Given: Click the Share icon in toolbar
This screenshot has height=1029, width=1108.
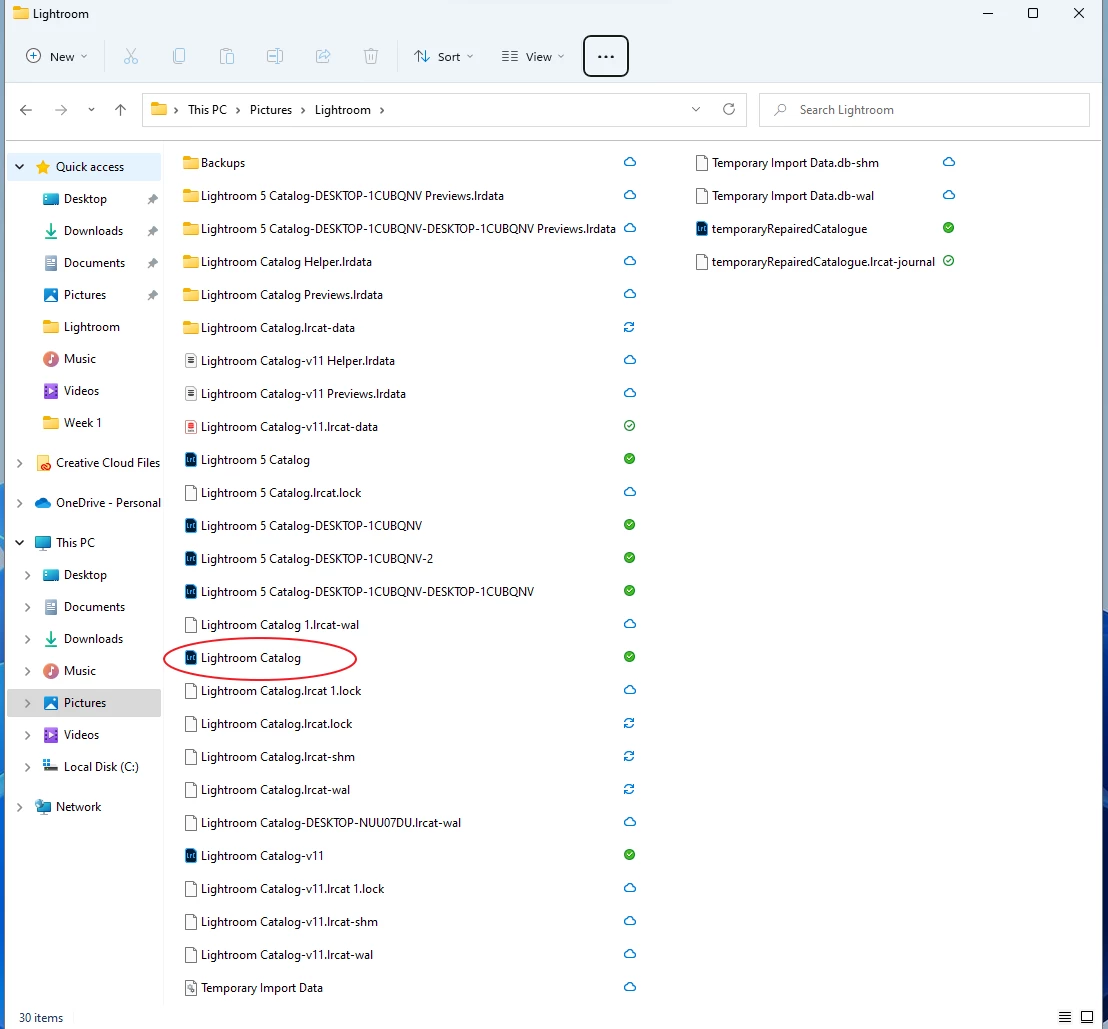Looking at the screenshot, I should coord(323,57).
